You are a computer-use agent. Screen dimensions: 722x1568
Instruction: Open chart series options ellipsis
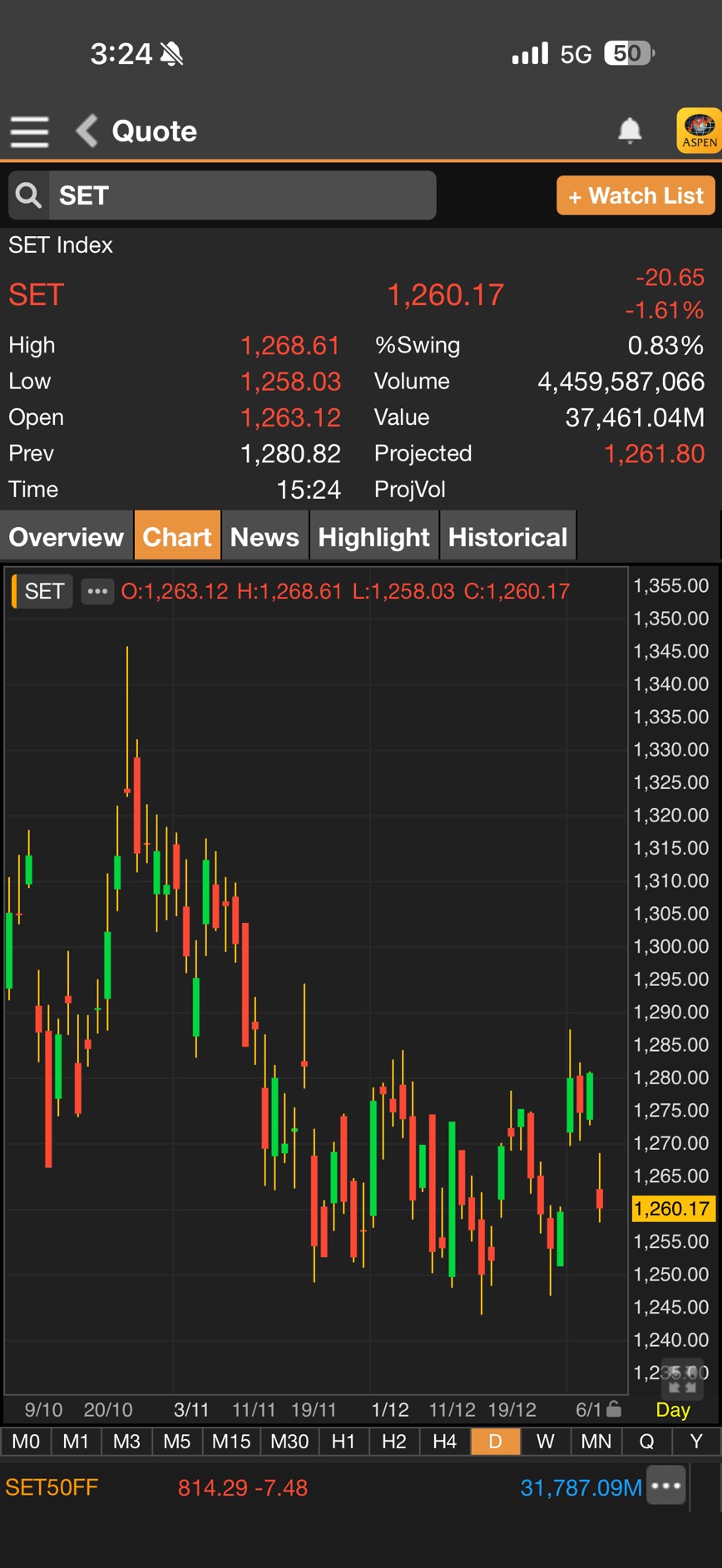click(97, 591)
